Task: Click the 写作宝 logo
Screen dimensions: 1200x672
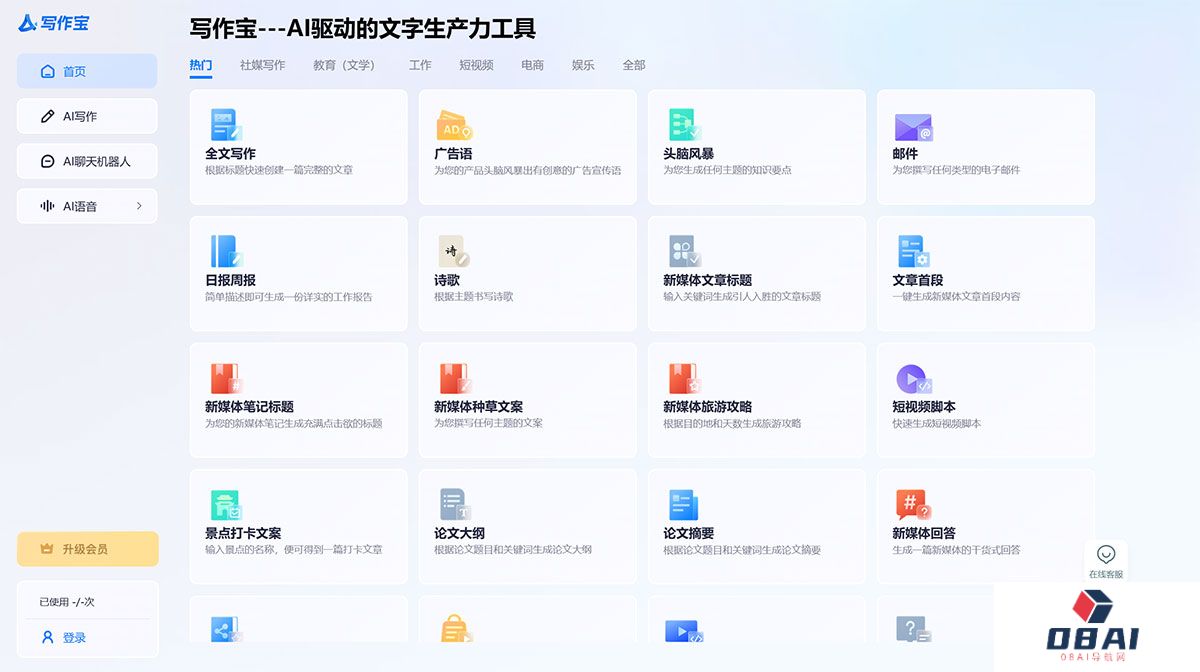Action: [54, 23]
